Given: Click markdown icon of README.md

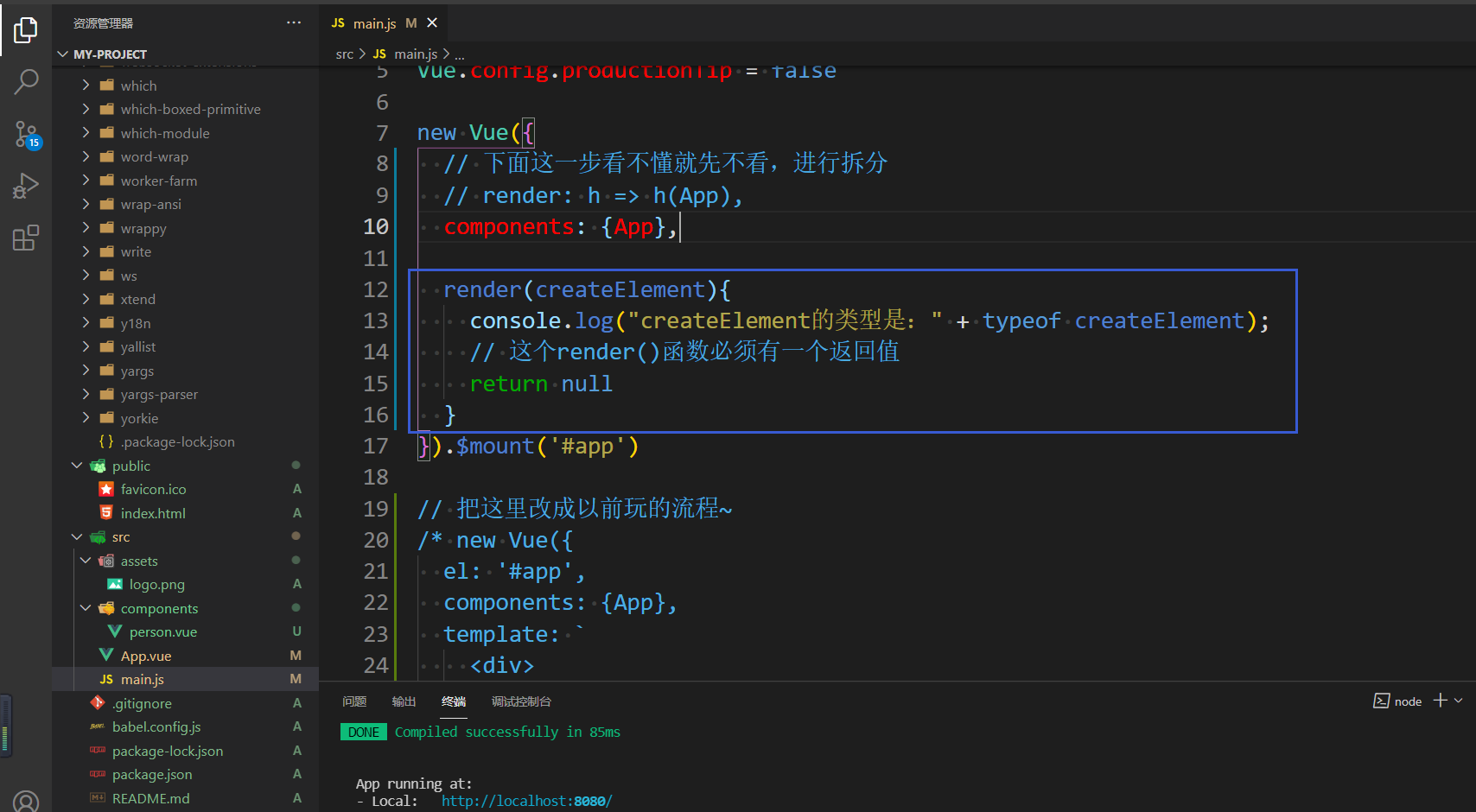Looking at the screenshot, I should 98,798.
